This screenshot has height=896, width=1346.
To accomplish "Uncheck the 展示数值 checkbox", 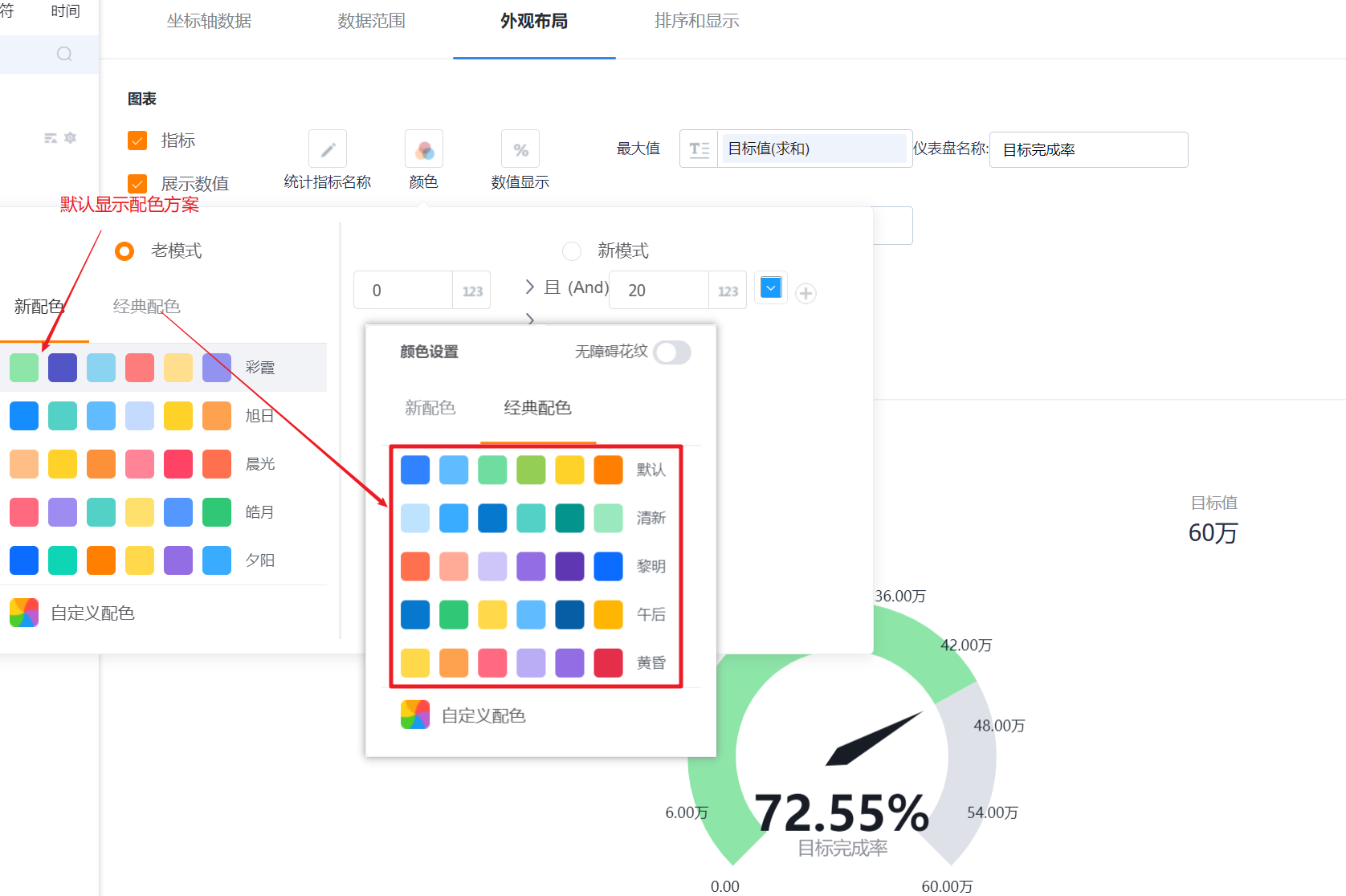I will (x=137, y=184).
